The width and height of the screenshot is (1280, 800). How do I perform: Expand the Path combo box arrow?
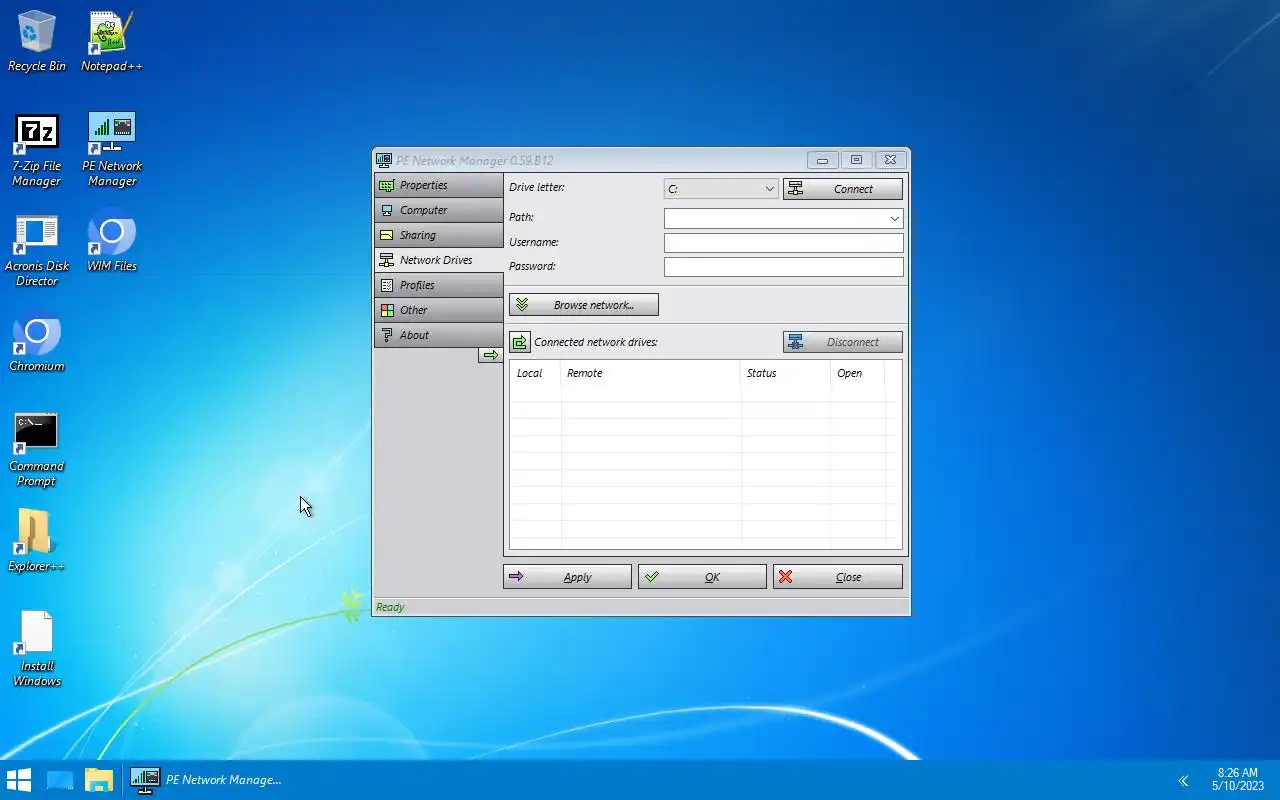[x=894, y=218]
